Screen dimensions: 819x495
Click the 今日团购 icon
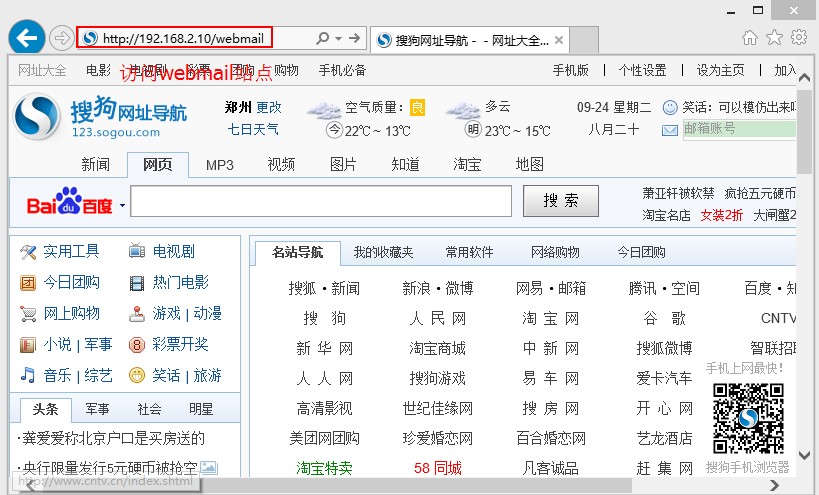(x=28, y=283)
